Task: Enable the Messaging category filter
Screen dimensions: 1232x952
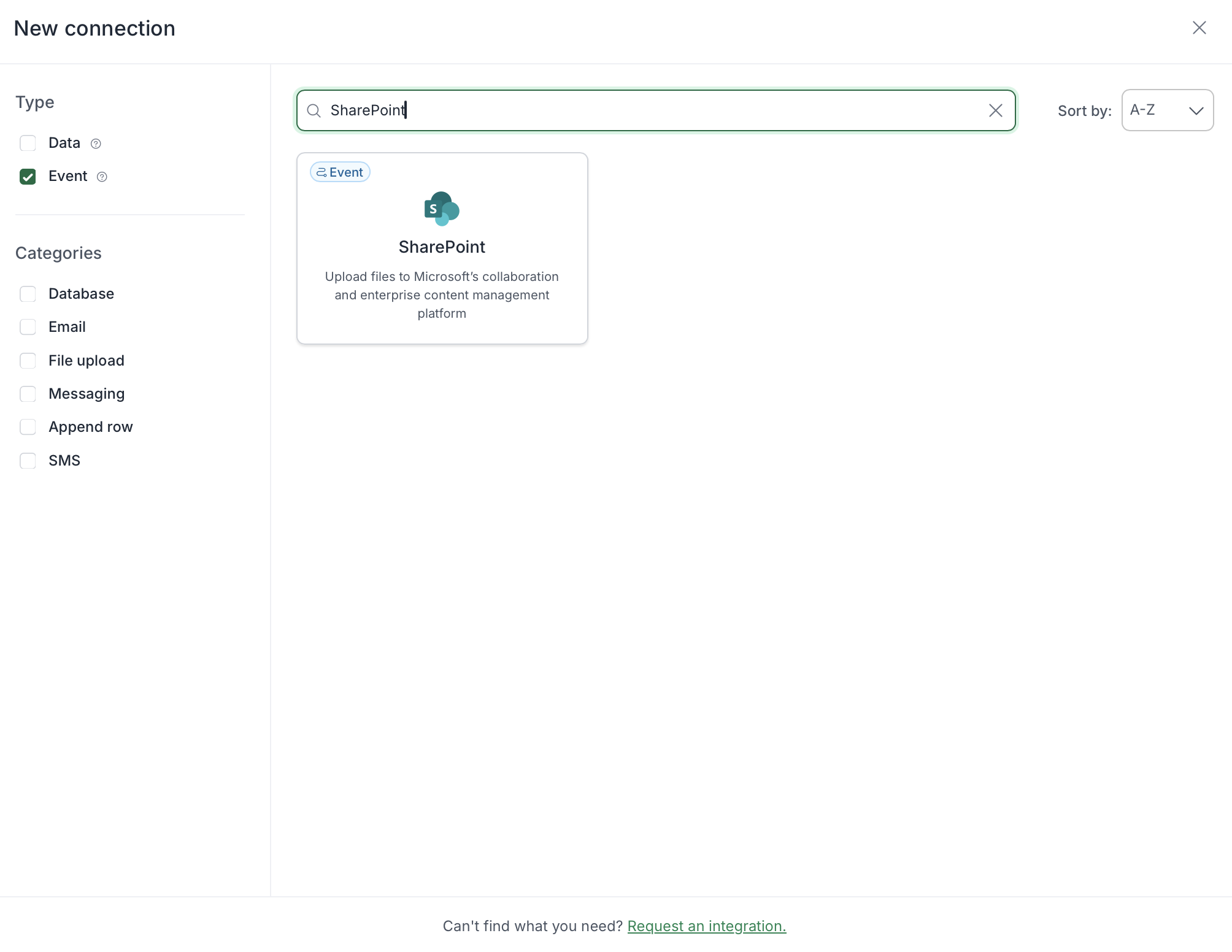Action: coord(28,394)
